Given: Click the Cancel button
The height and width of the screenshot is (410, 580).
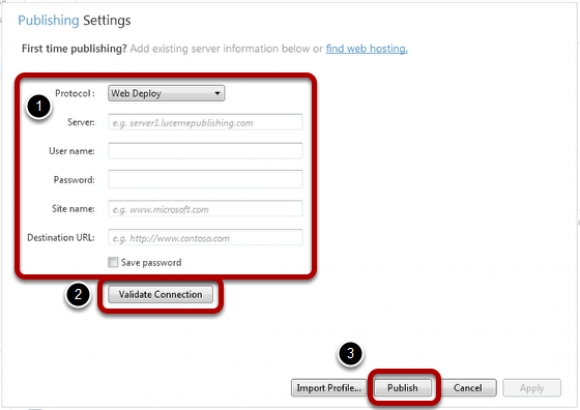Looking at the screenshot, I should click(468, 388).
